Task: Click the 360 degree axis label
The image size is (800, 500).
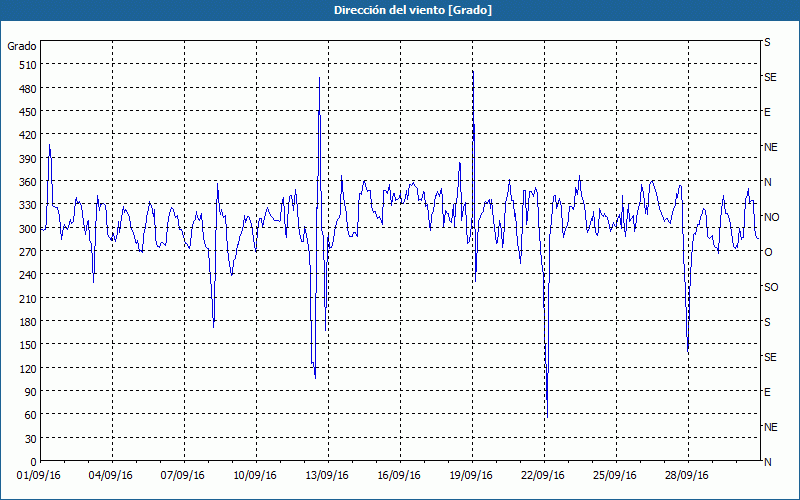Action: [x=28, y=182]
